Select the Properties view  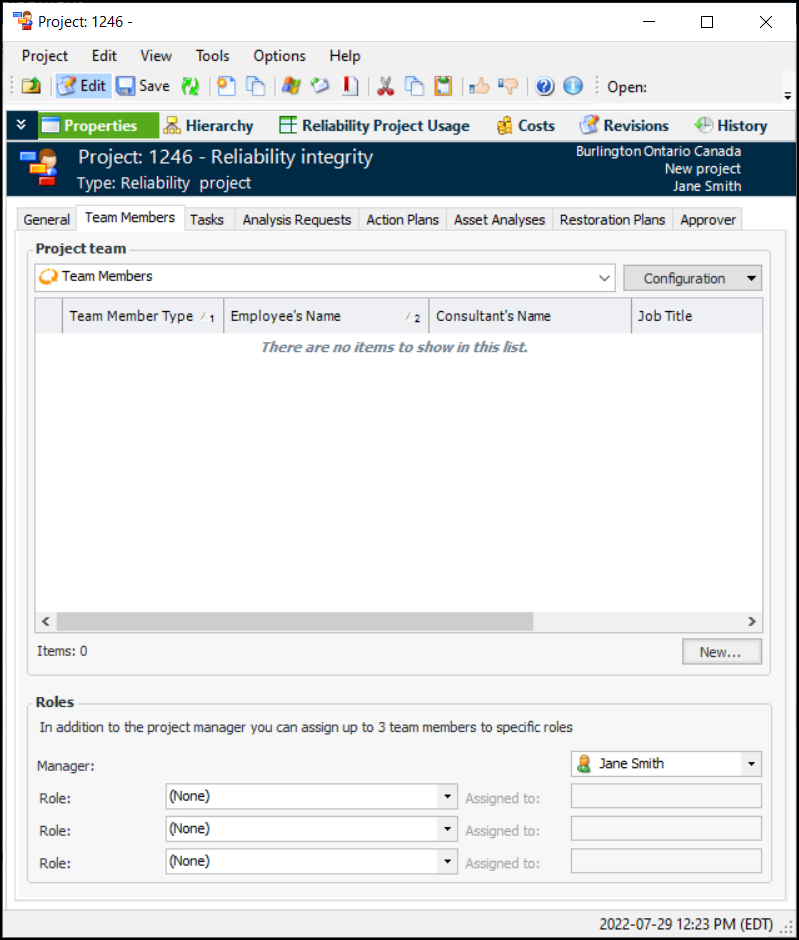point(98,125)
